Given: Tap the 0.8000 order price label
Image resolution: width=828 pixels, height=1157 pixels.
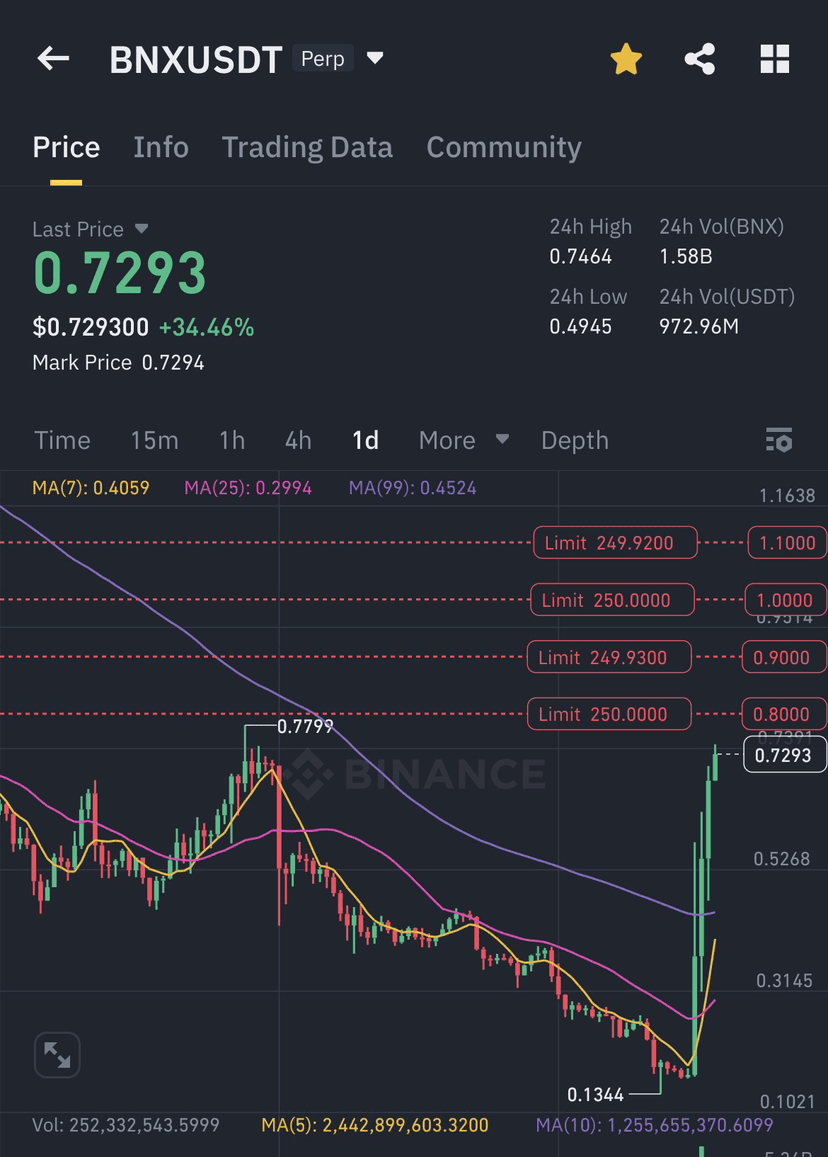Looking at the screenshot, I should [x=782, y=714].
